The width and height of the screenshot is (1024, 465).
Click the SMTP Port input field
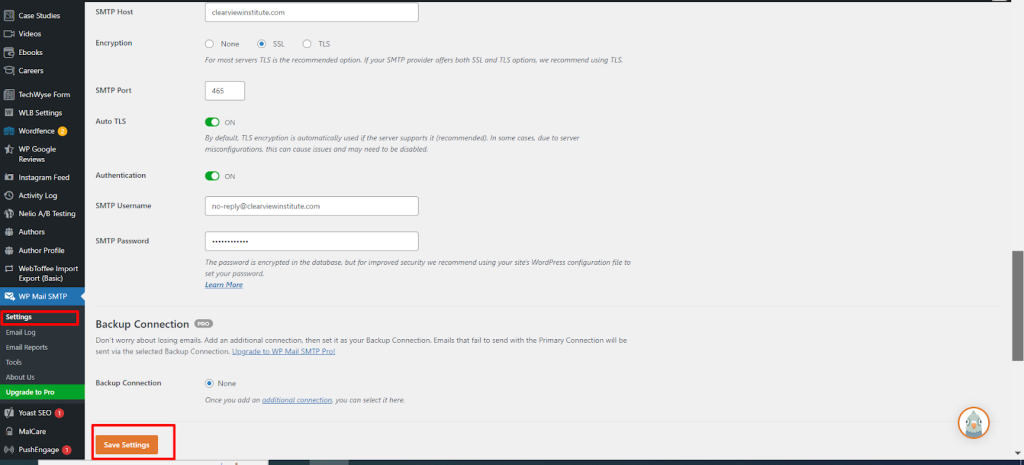point(225,91)
